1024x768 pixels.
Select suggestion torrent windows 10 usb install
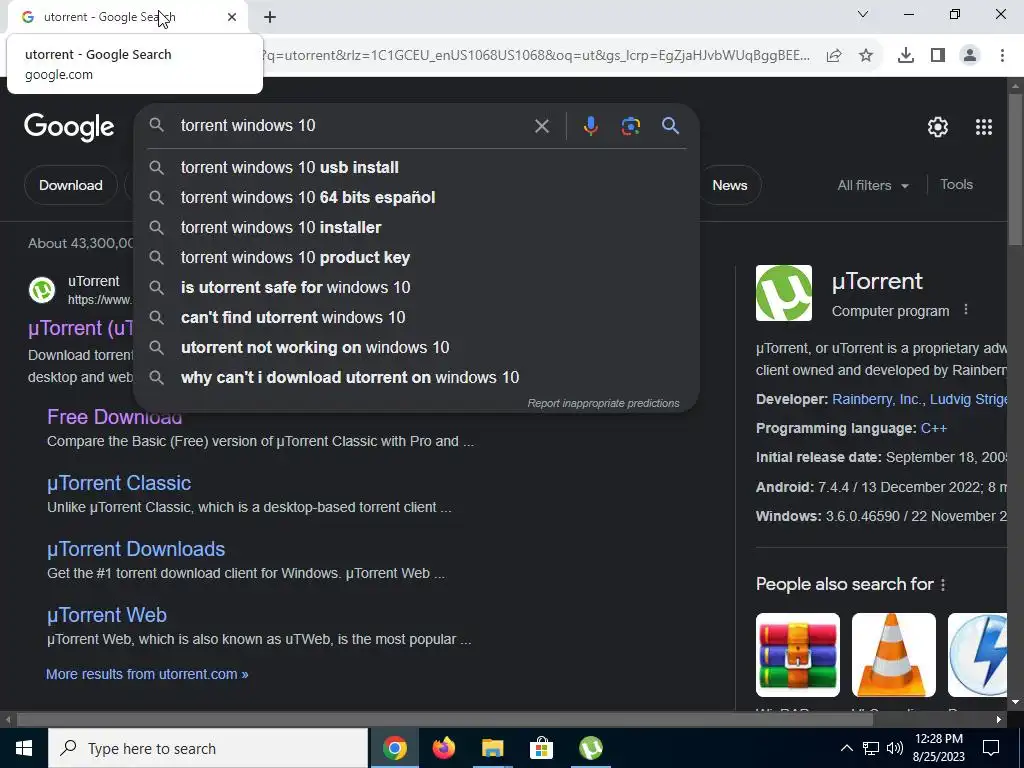pyautogui.click(x=416, y=167)
